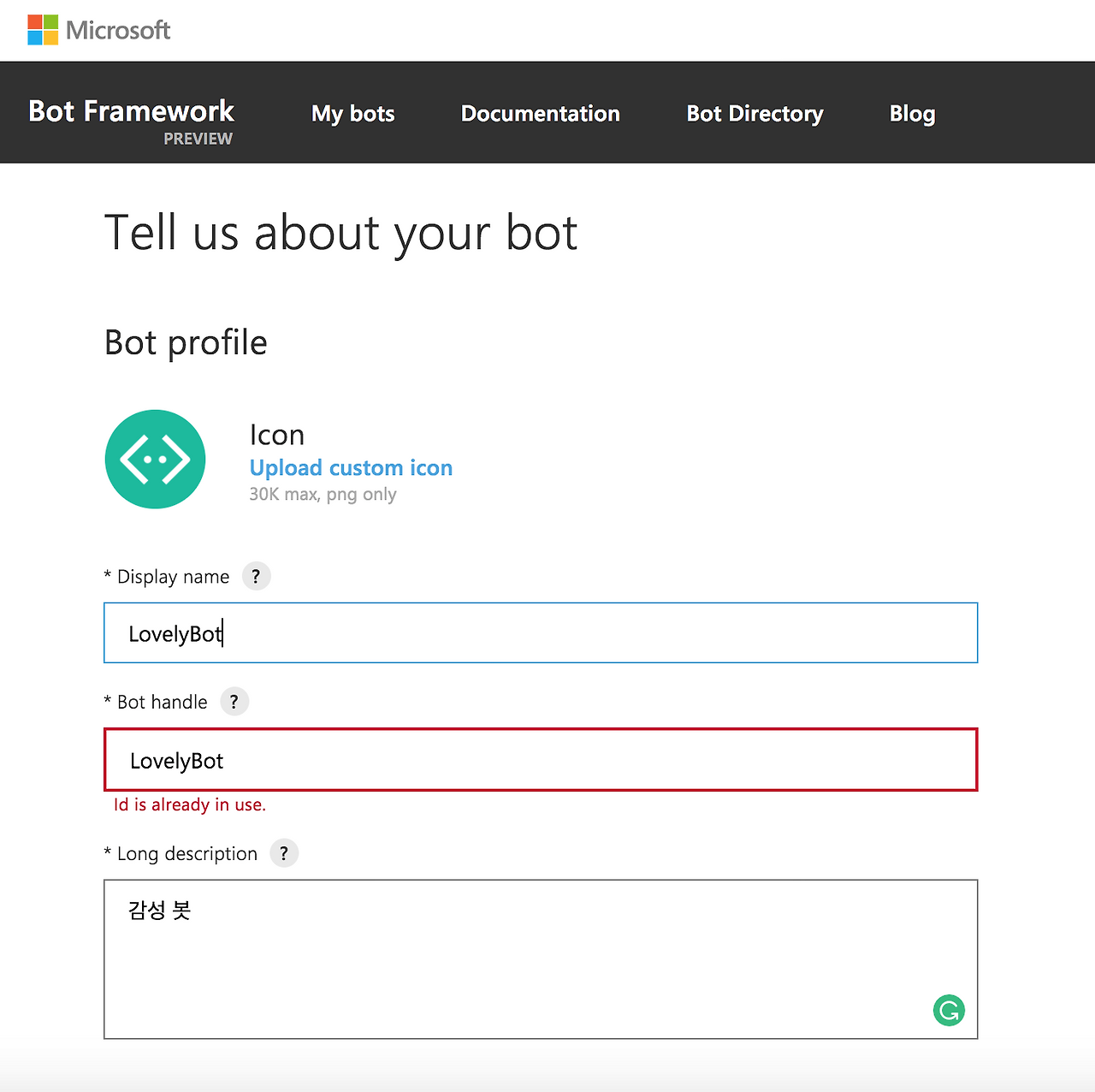Screen dimensions: 1095x1092
Task: Click the Grammarly icon in the description box
Action: [x=949, y=1010]
